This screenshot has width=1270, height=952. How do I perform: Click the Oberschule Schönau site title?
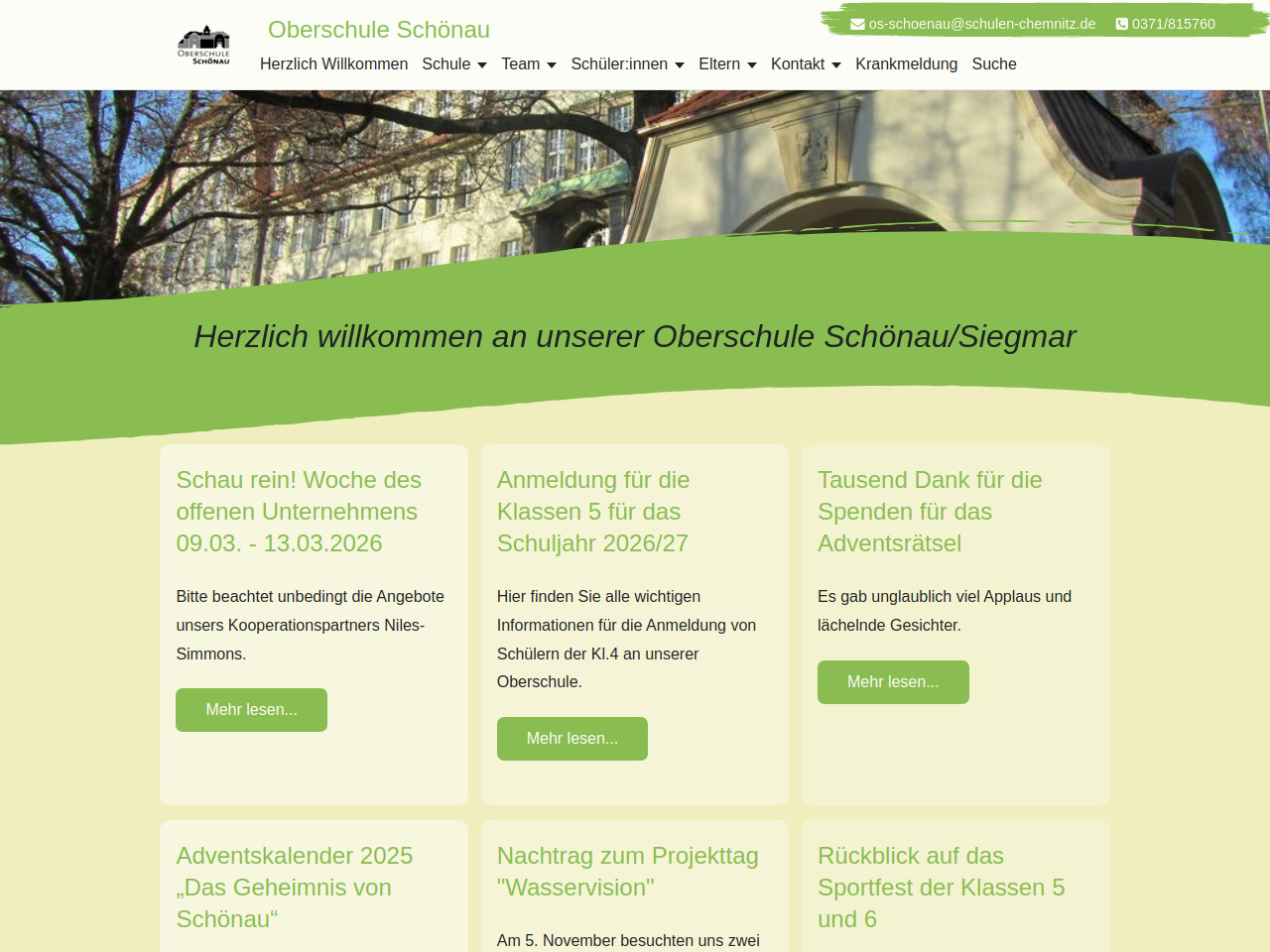coord(379,30)
